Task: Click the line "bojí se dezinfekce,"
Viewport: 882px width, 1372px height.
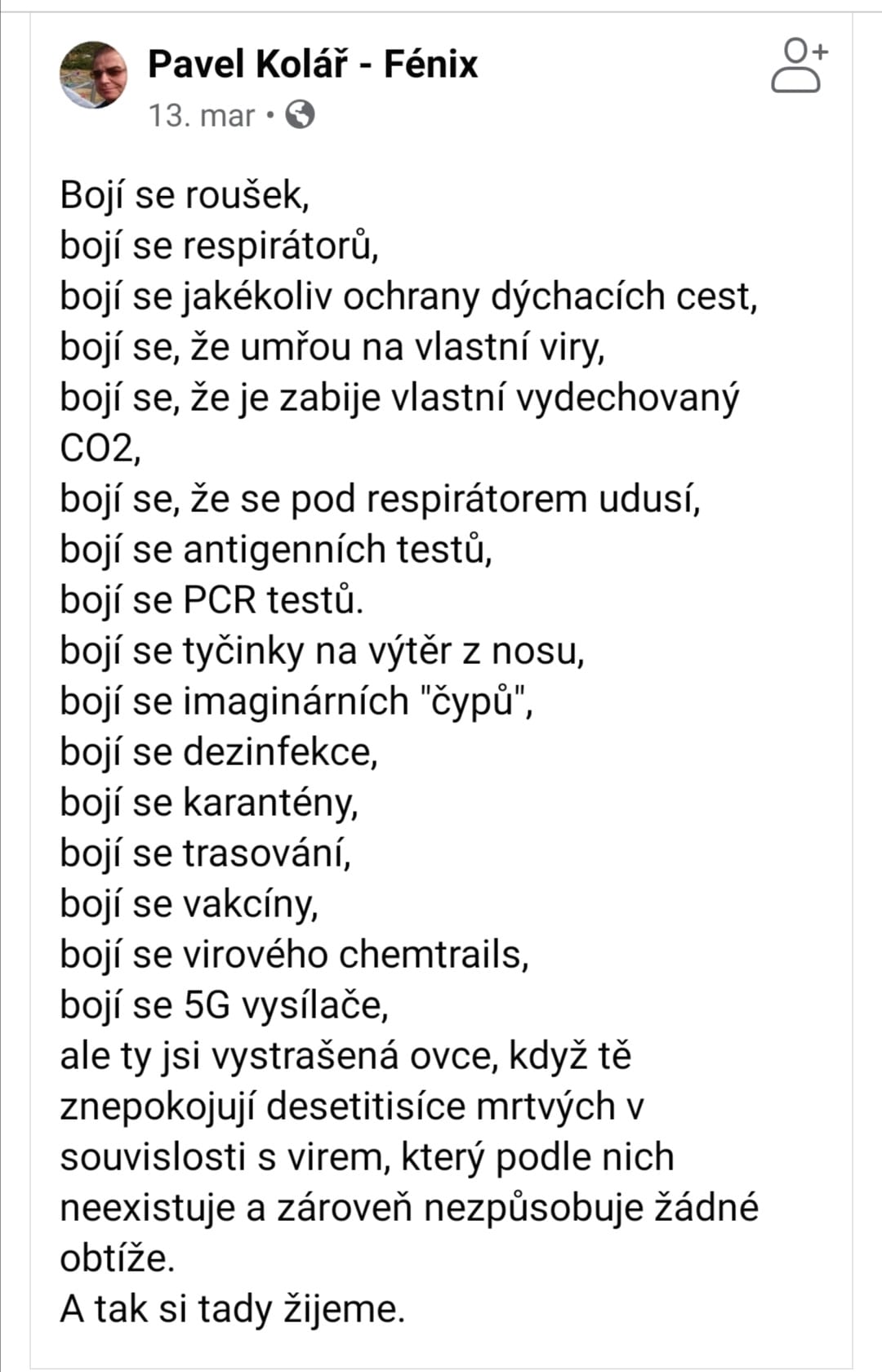Action: (x=219, y=752)
